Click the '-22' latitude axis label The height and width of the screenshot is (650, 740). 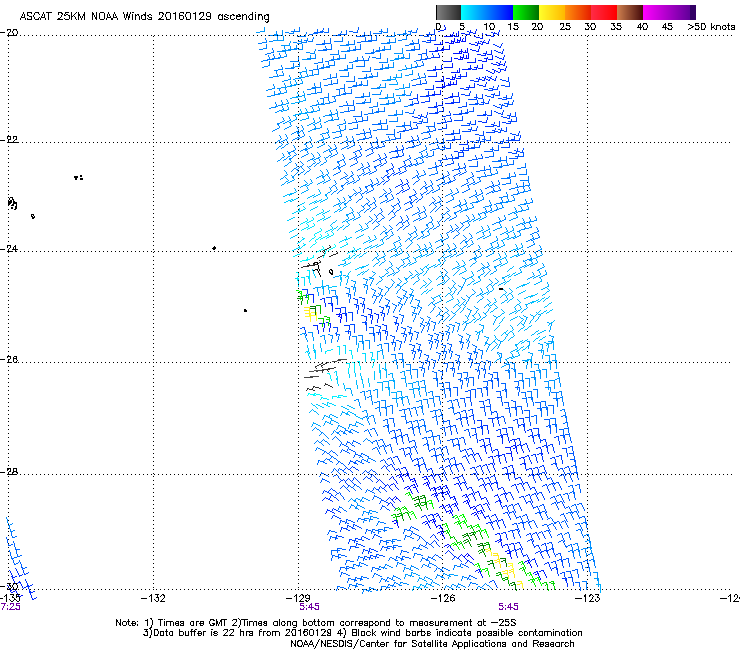(x=9, y=140)
